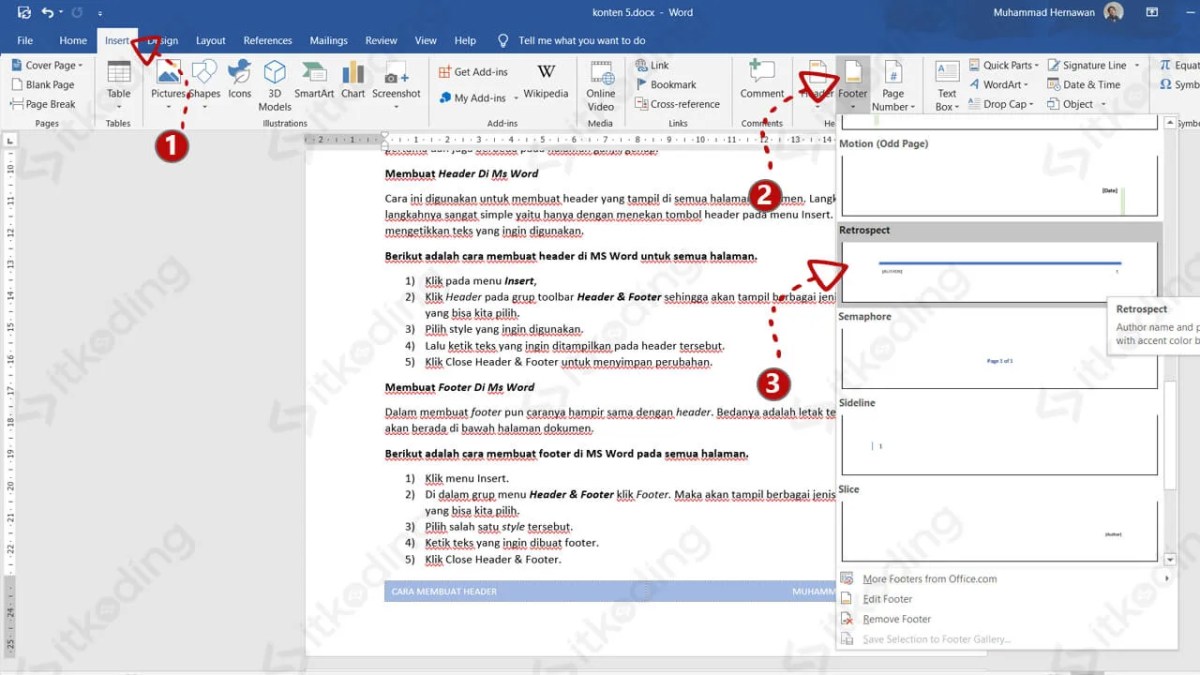Open More Footers from Office.com

coord(929,579)
